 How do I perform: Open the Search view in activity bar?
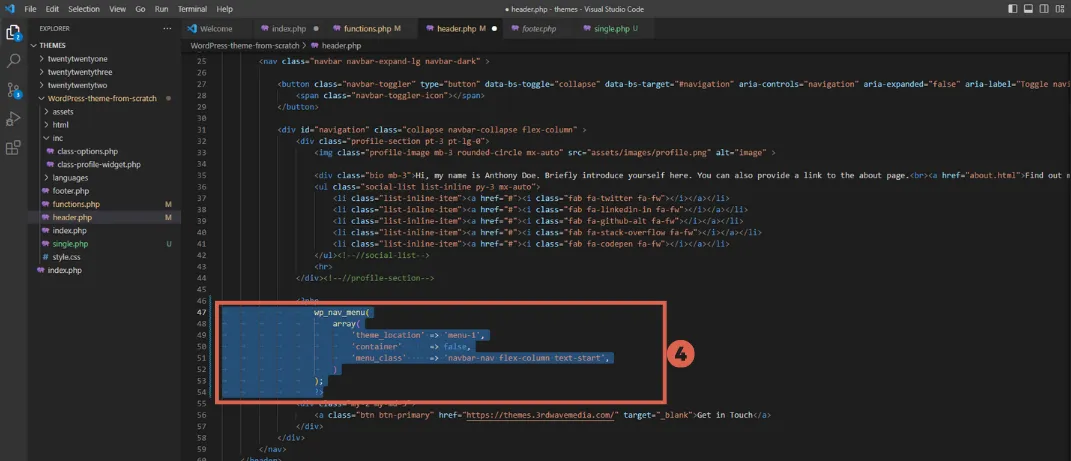[13, 61]
